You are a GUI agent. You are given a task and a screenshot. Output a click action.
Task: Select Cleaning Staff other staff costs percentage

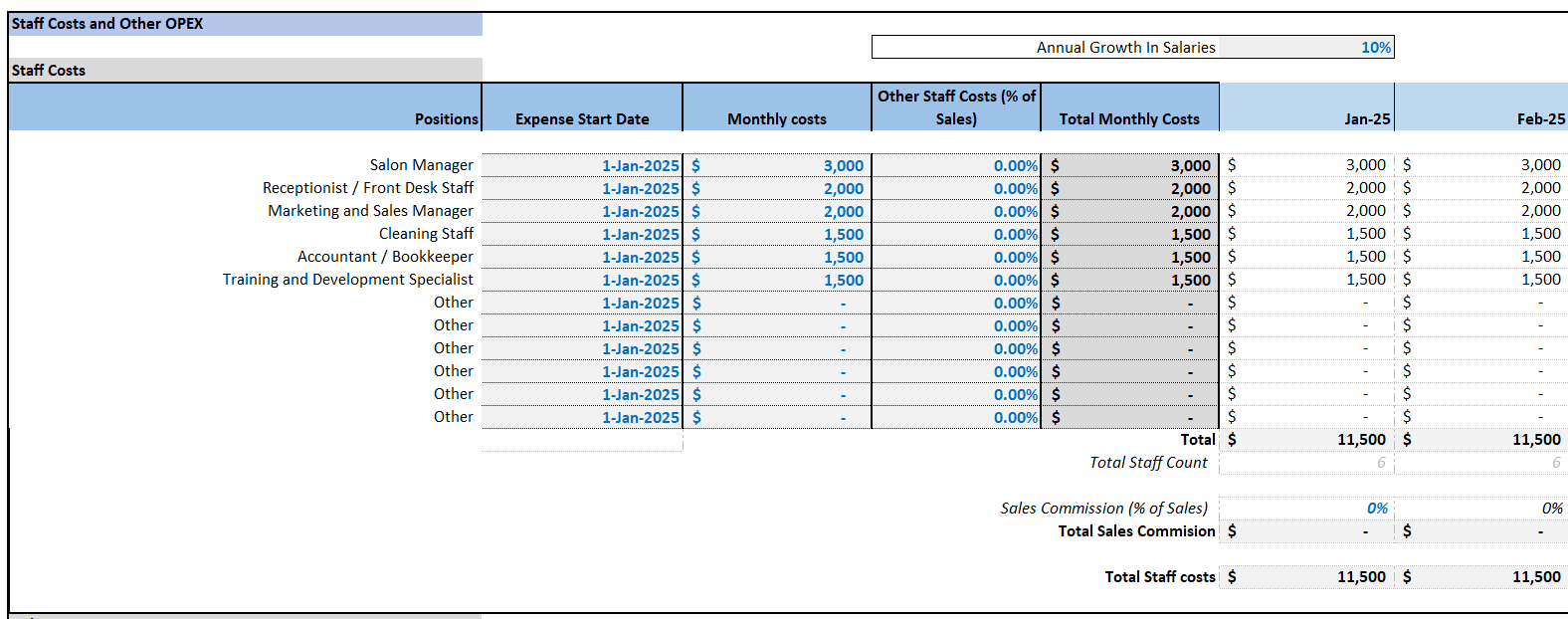tap(956, 234)
